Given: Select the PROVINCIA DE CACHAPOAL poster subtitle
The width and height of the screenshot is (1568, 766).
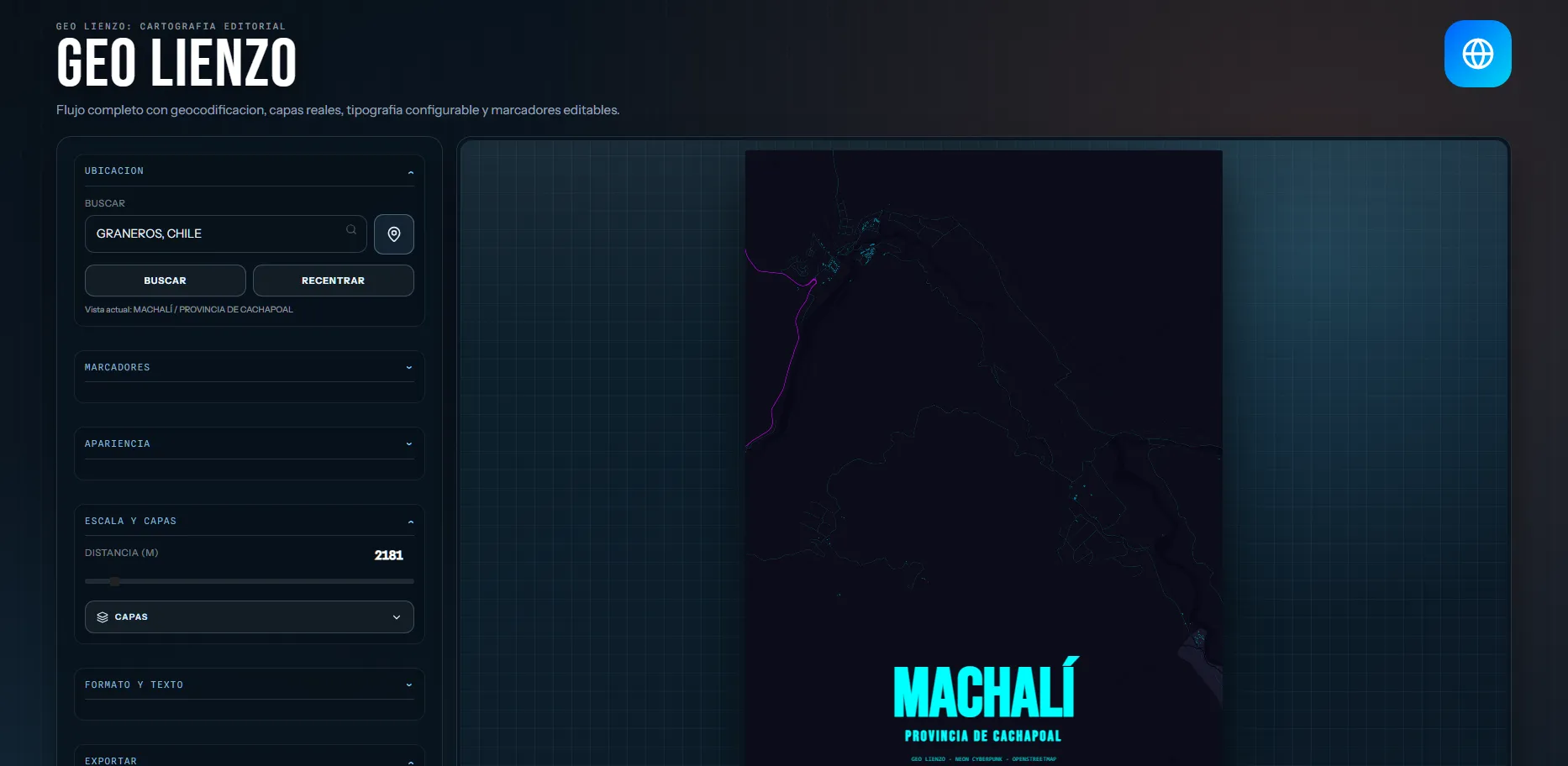Looking at the screenshot, I should [982, 737].
